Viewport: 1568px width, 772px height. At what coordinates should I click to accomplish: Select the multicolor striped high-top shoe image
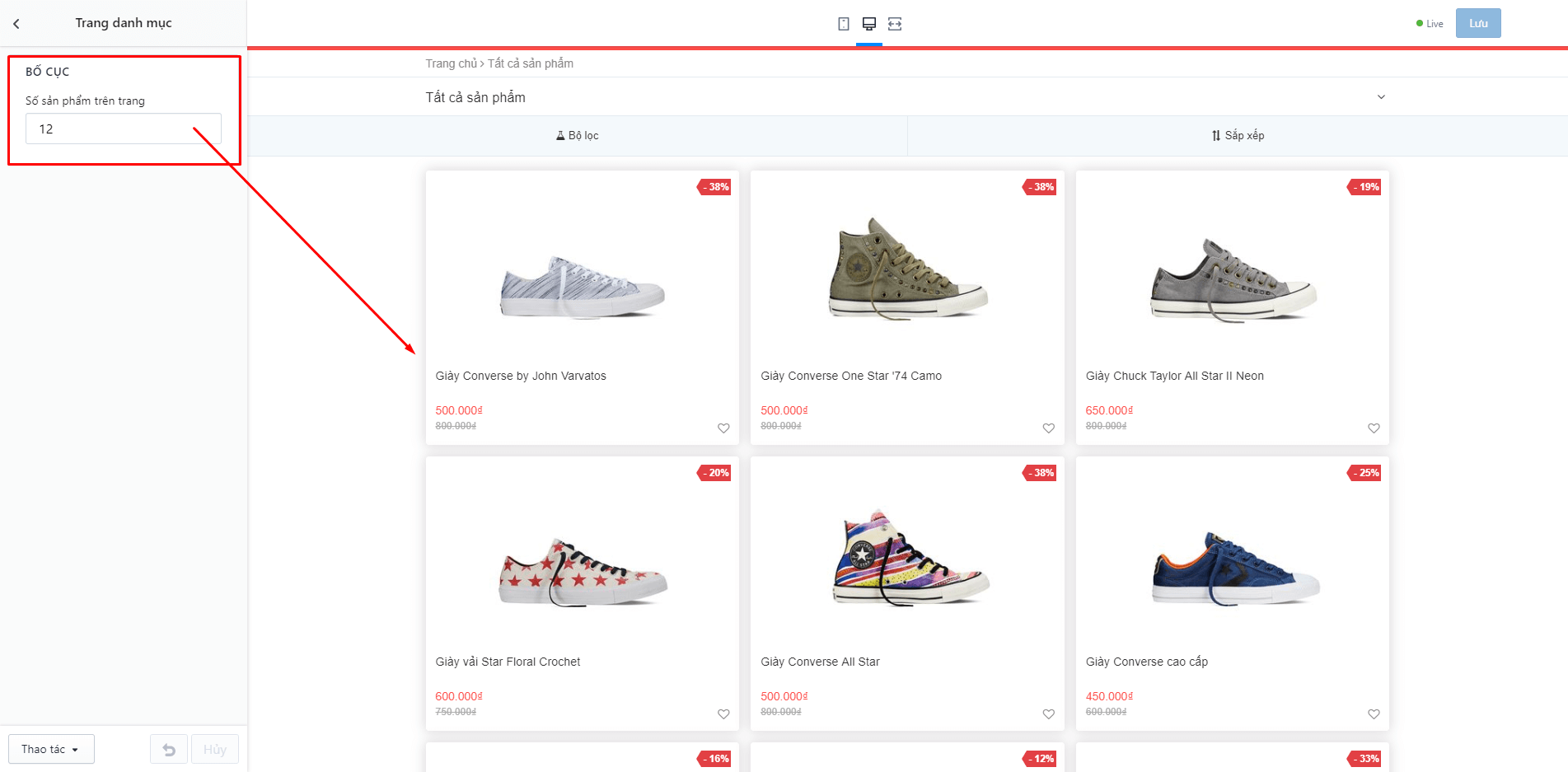click(x=910, y=558)
